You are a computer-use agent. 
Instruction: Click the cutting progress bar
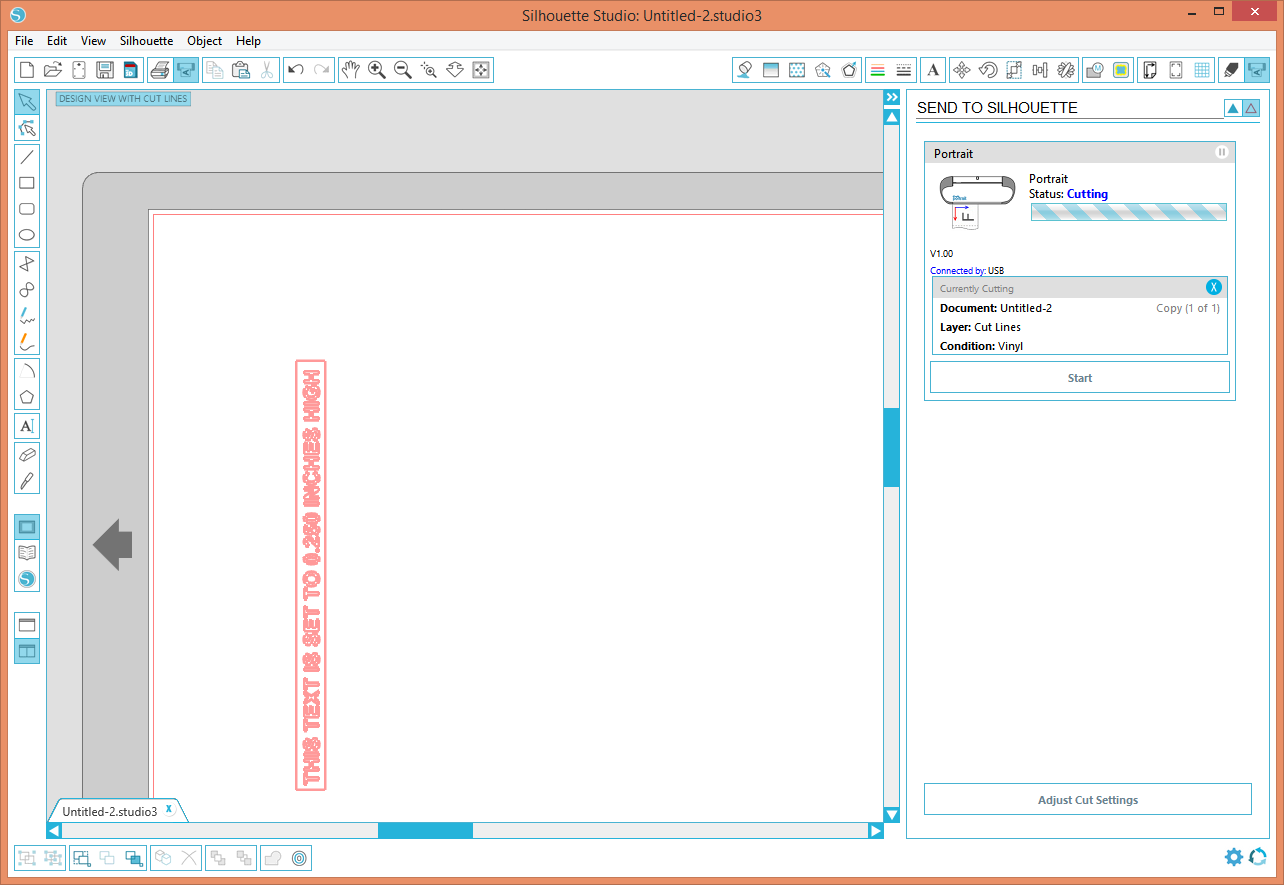1128,212
